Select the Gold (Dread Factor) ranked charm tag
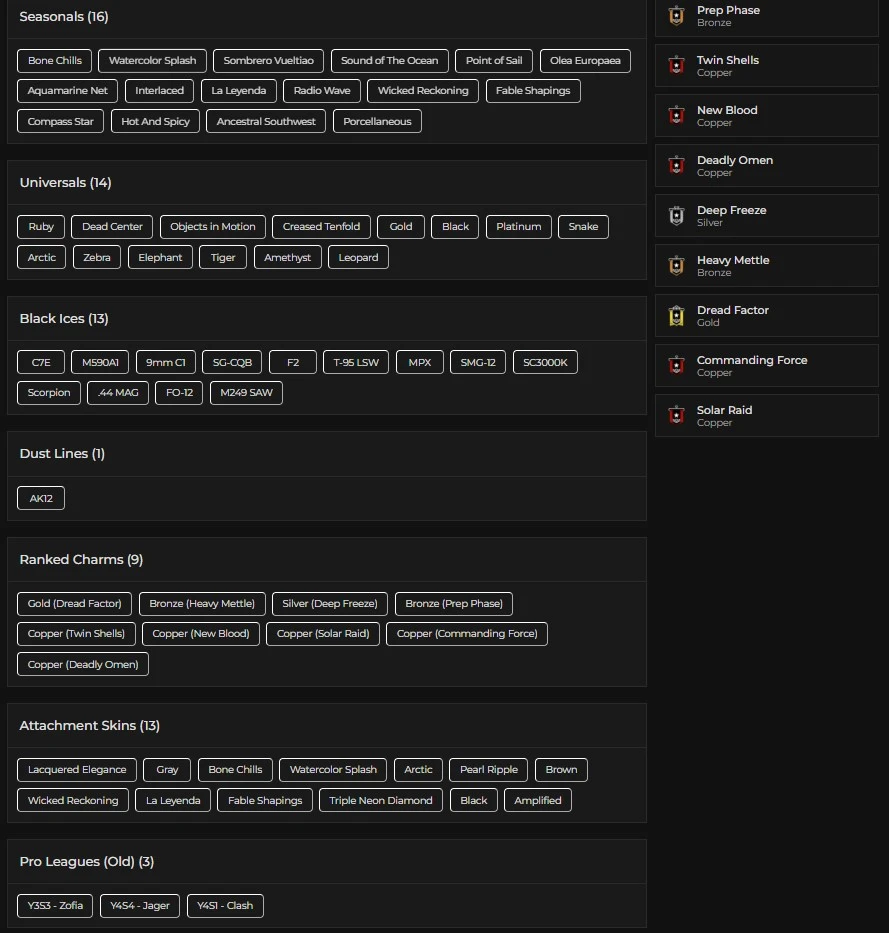The width and height of the screenshot is (889, 933). (x=74, y=604)
